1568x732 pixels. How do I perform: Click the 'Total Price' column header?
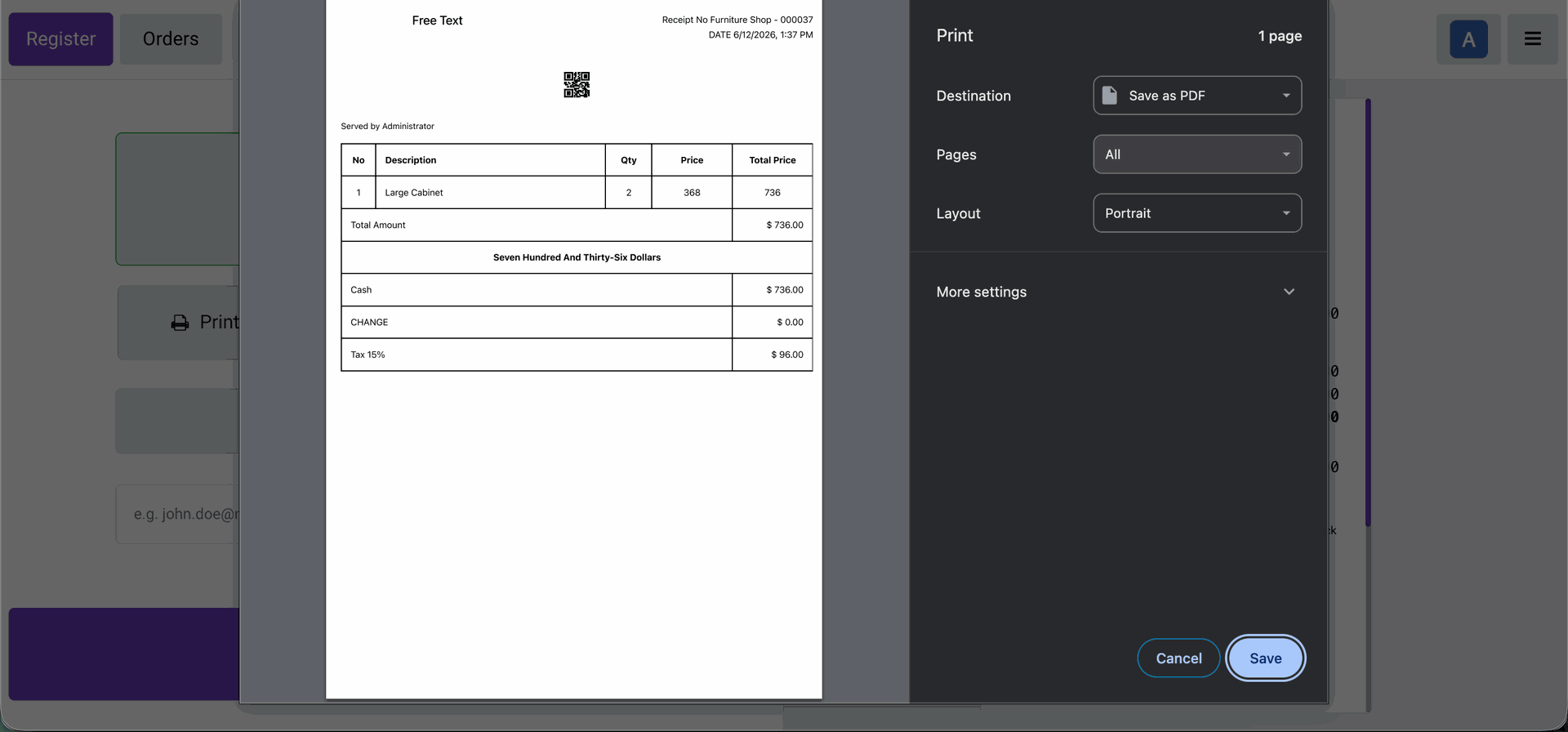pyautogui.click(x=773, y=160)
